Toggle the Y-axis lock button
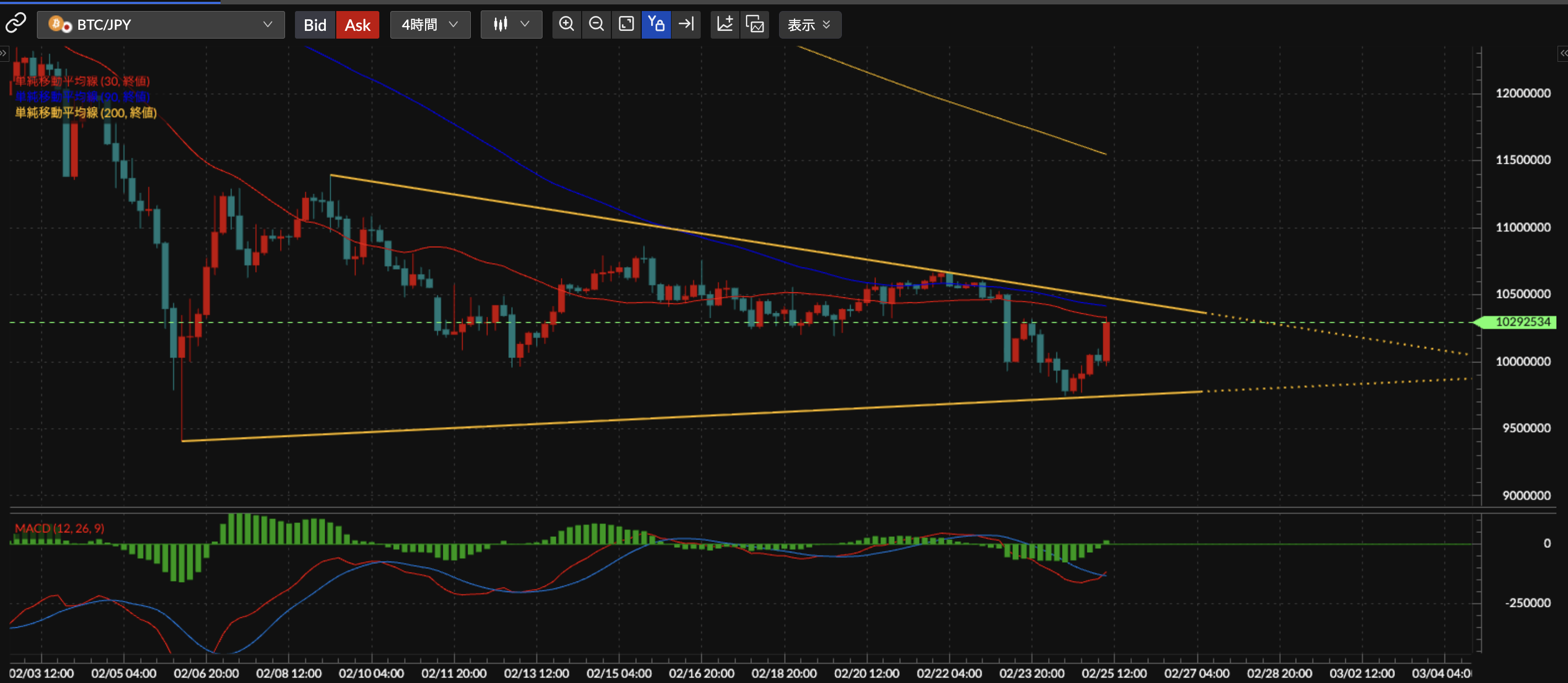Image resolution: width=1568 pixels, height=683 pixels. [x=656, y=24]
